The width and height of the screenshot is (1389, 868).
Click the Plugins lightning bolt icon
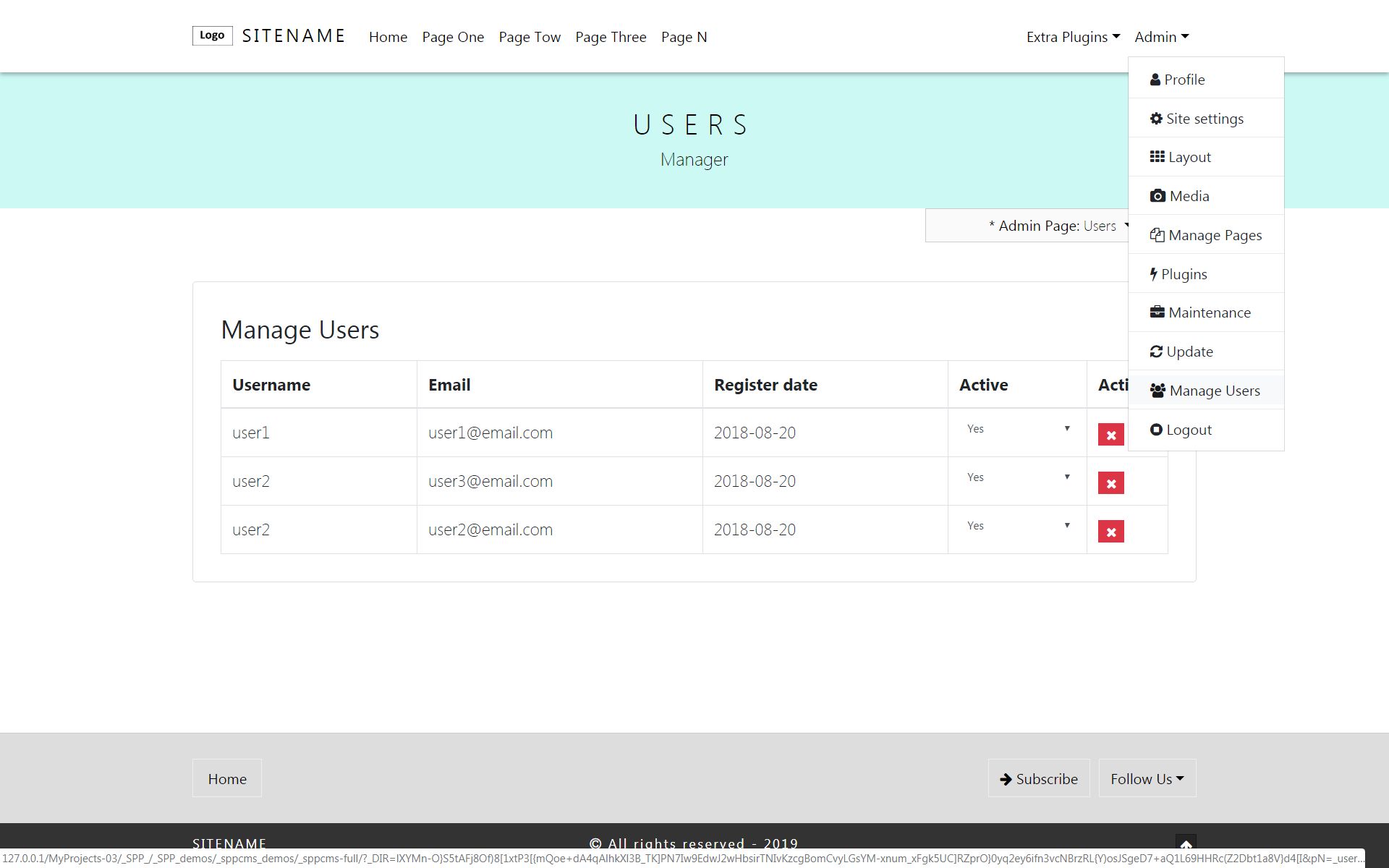click(1153, 274)
